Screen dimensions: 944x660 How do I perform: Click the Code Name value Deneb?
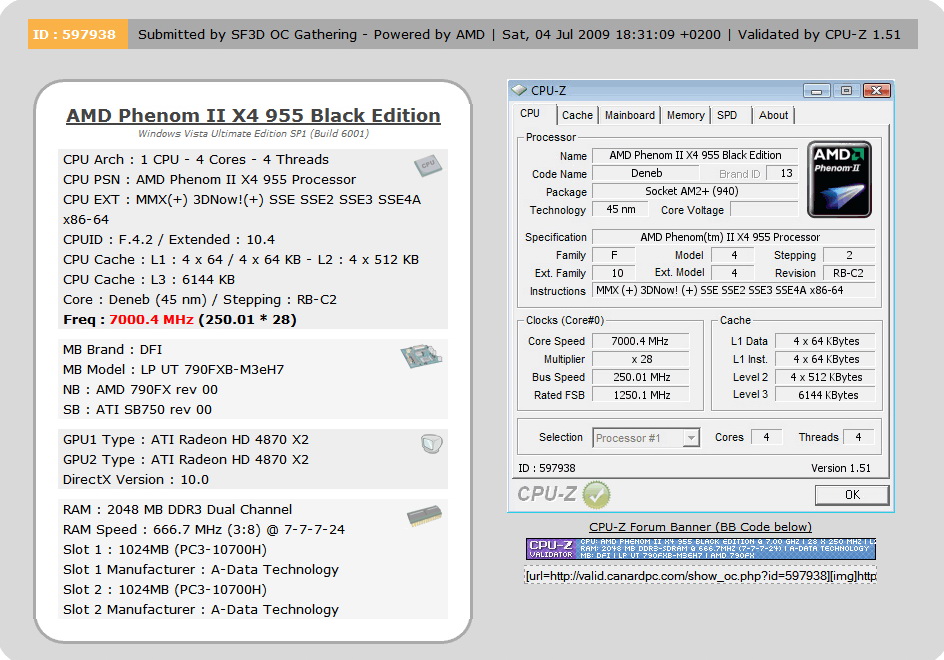[x=646, y=173]
